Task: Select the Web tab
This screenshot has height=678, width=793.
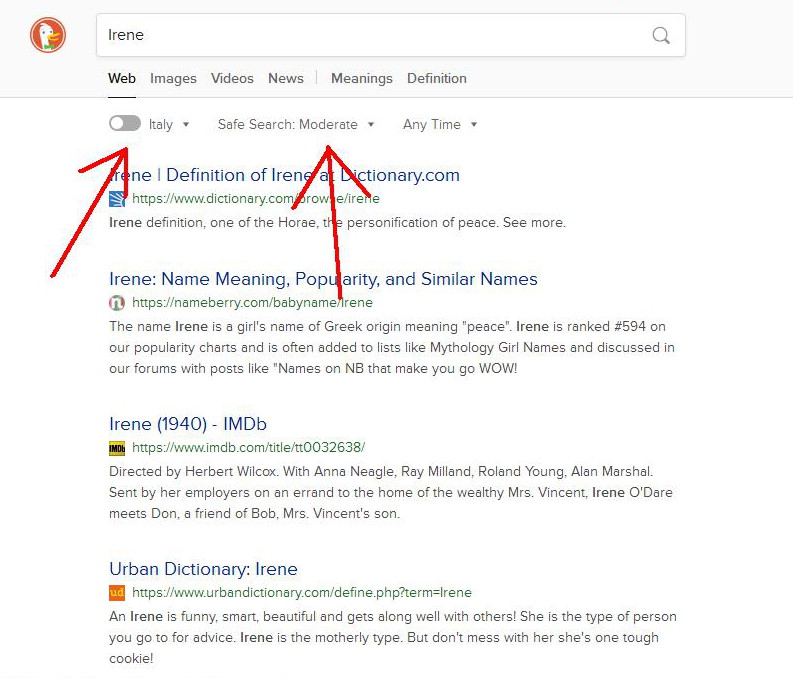Action: [122, 78]
